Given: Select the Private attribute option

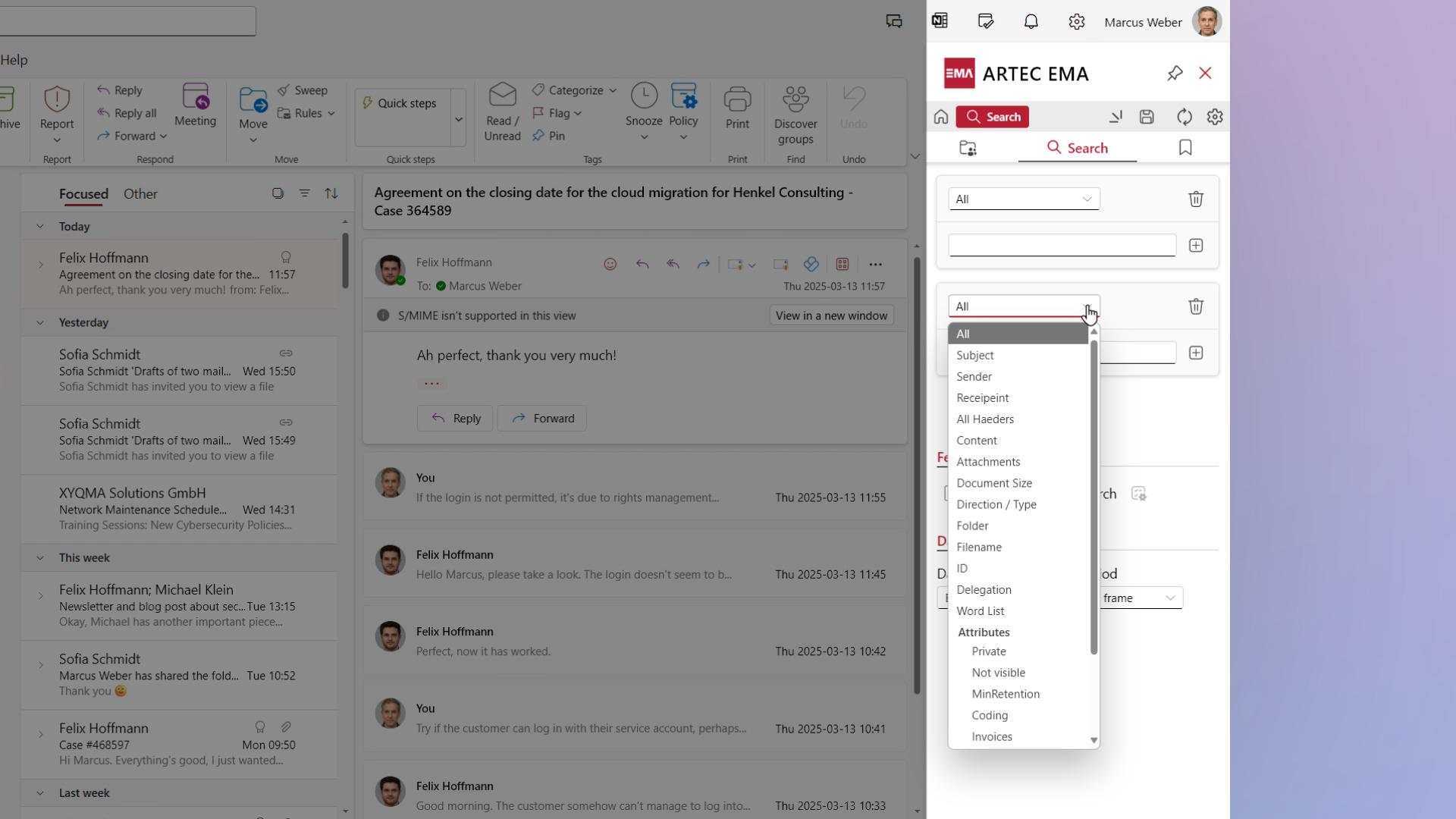Looking at the screenshot, I should [989, 651].
